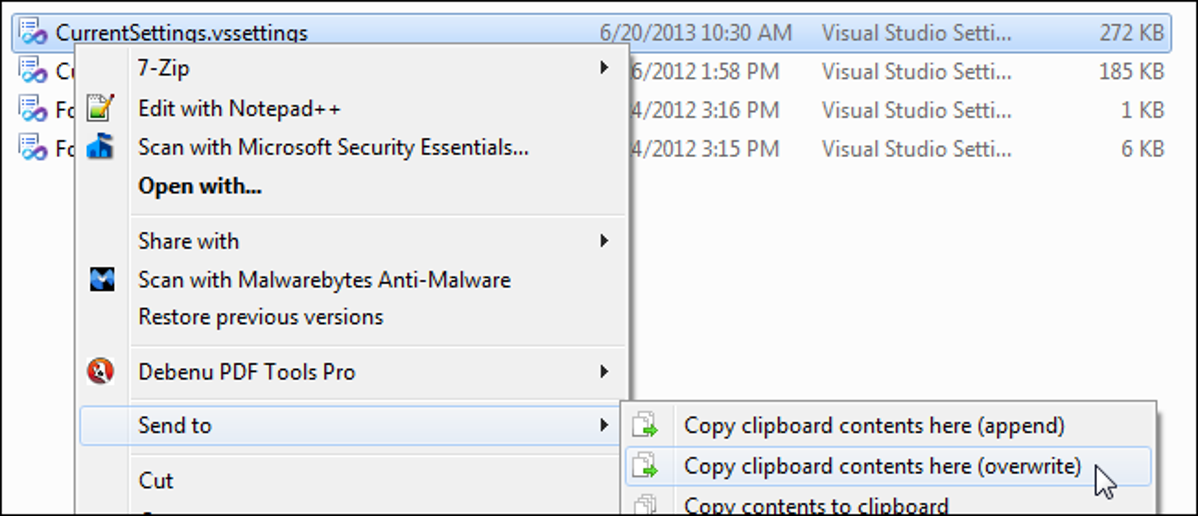Click the append clipboard contents icon
This screenshot has width=1198, height=516.
(647, 425)
